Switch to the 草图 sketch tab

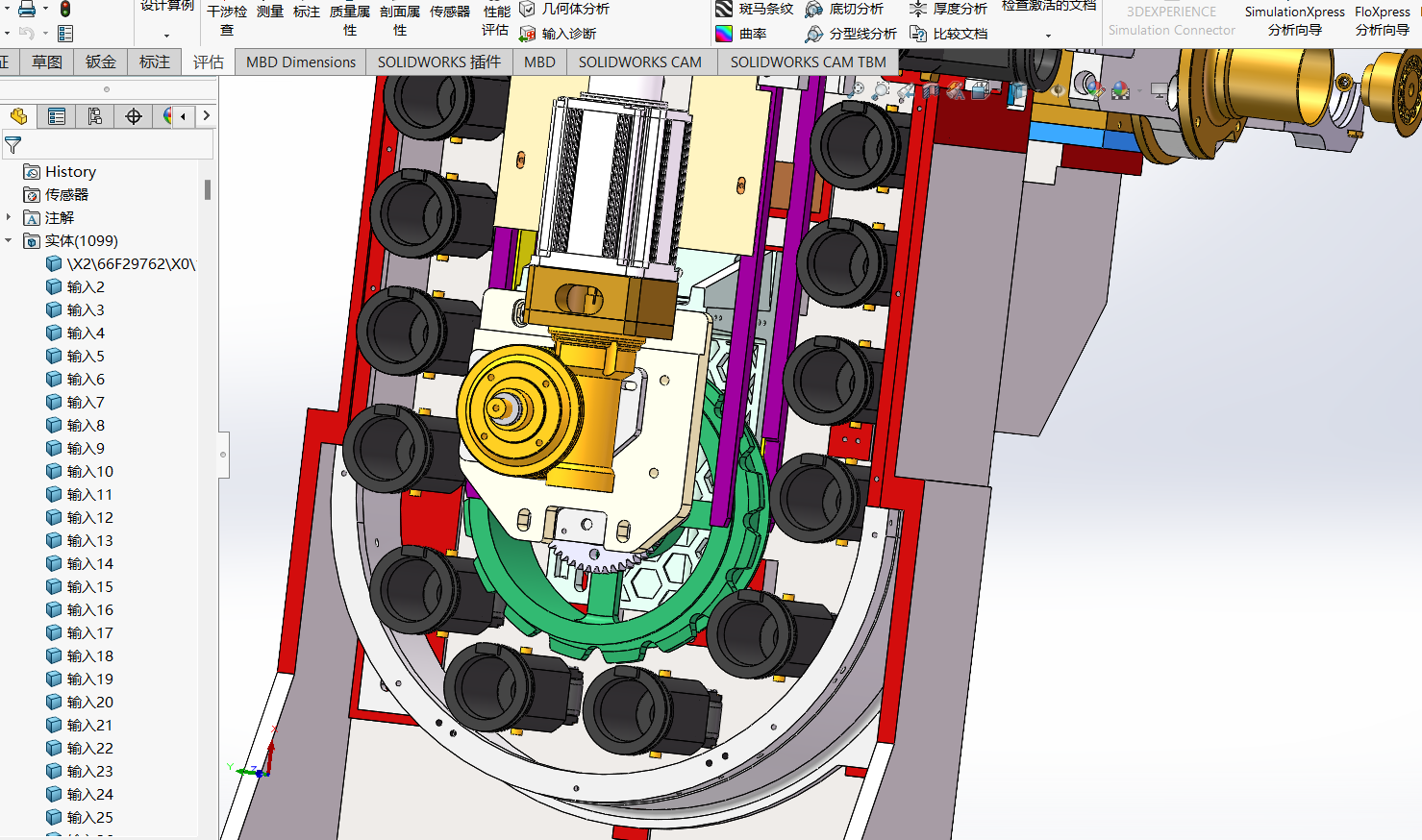[47, 62]
